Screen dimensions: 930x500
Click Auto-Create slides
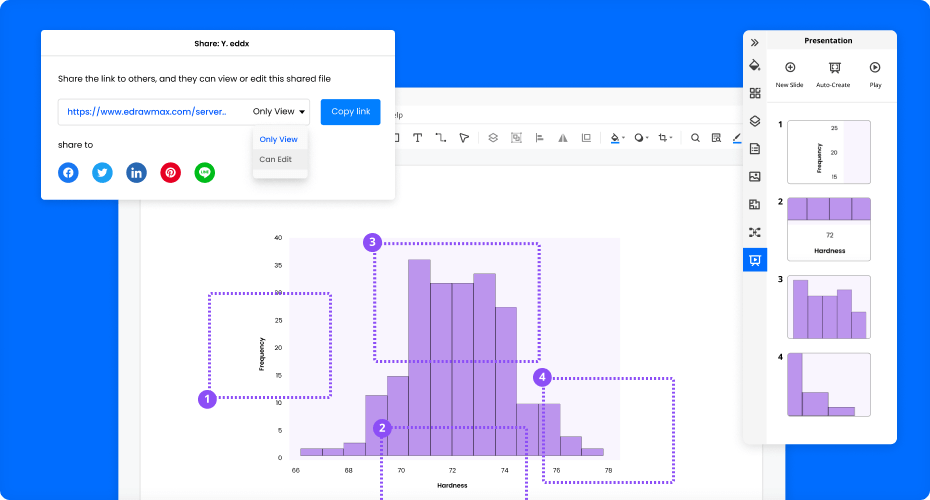coord(833,74)
